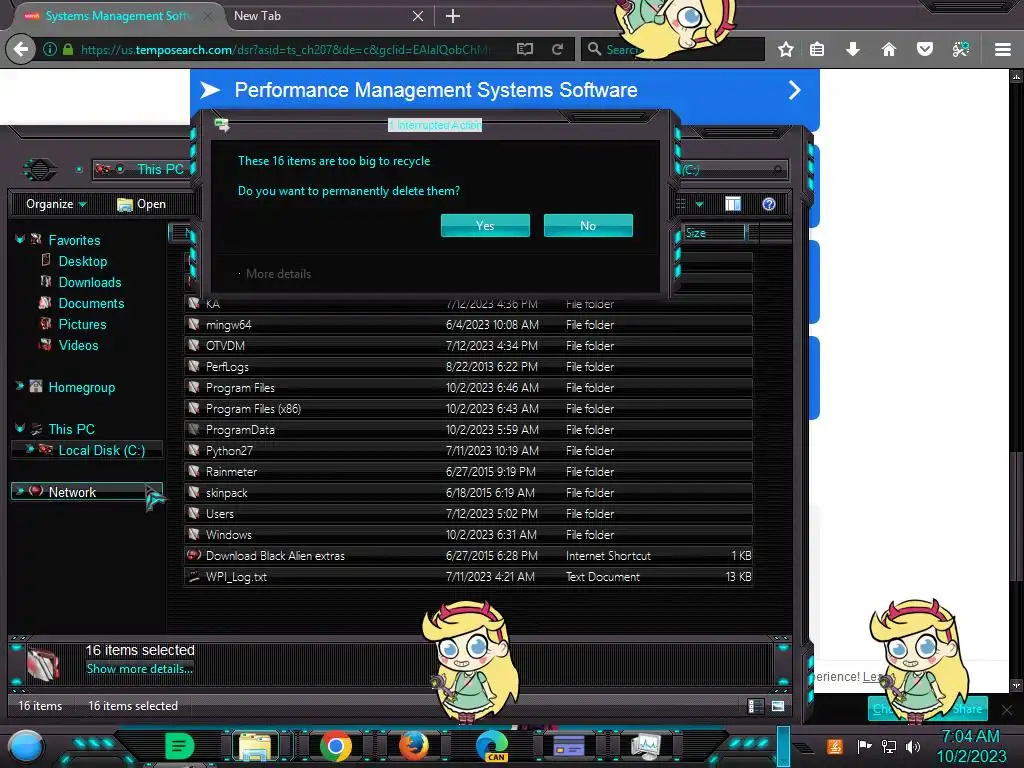This screenshot has width=1024, height=768.
Task: Open Firefox from the taskbar
Action: coord(413,746)
